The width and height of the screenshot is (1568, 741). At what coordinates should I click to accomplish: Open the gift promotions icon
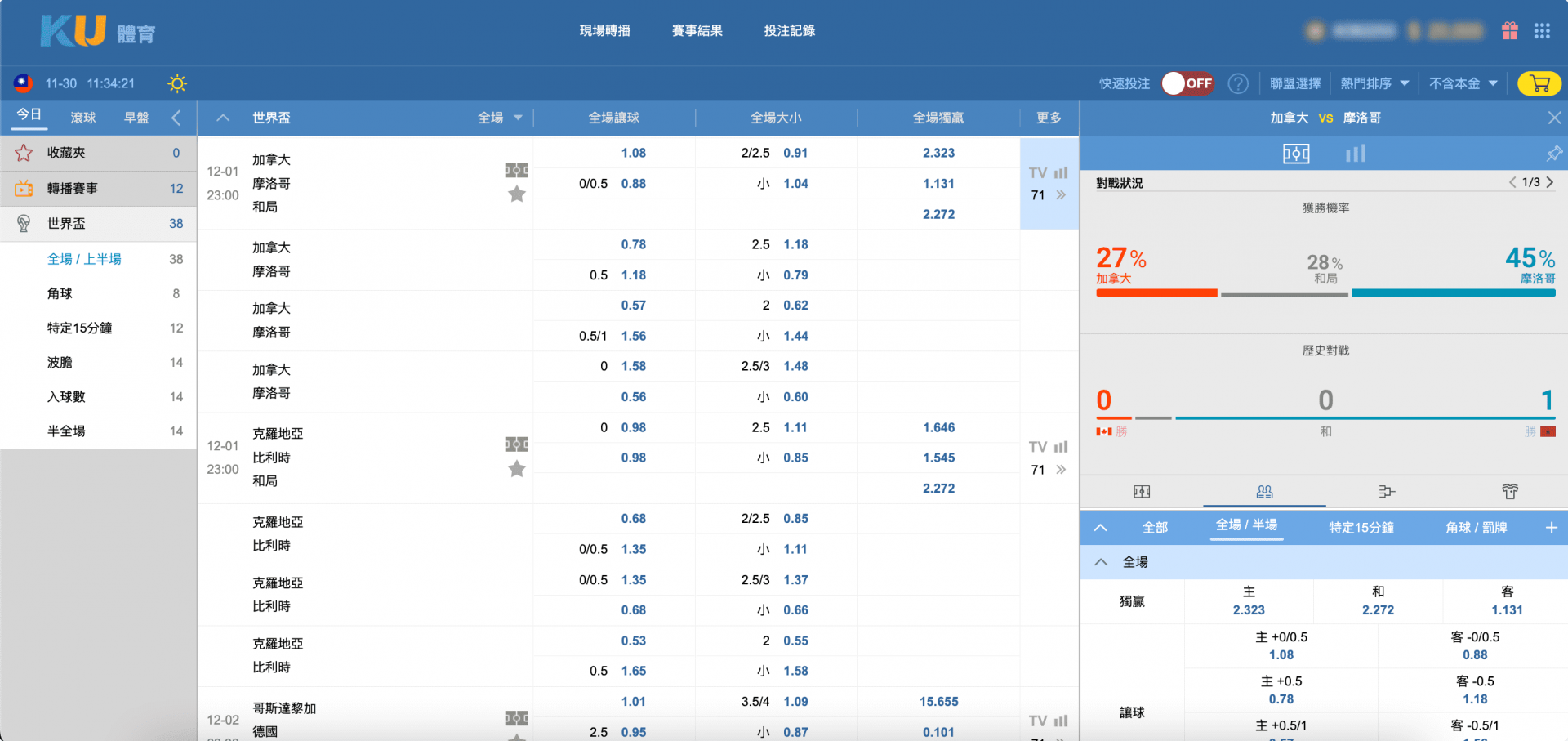[x=1509, y=31]
